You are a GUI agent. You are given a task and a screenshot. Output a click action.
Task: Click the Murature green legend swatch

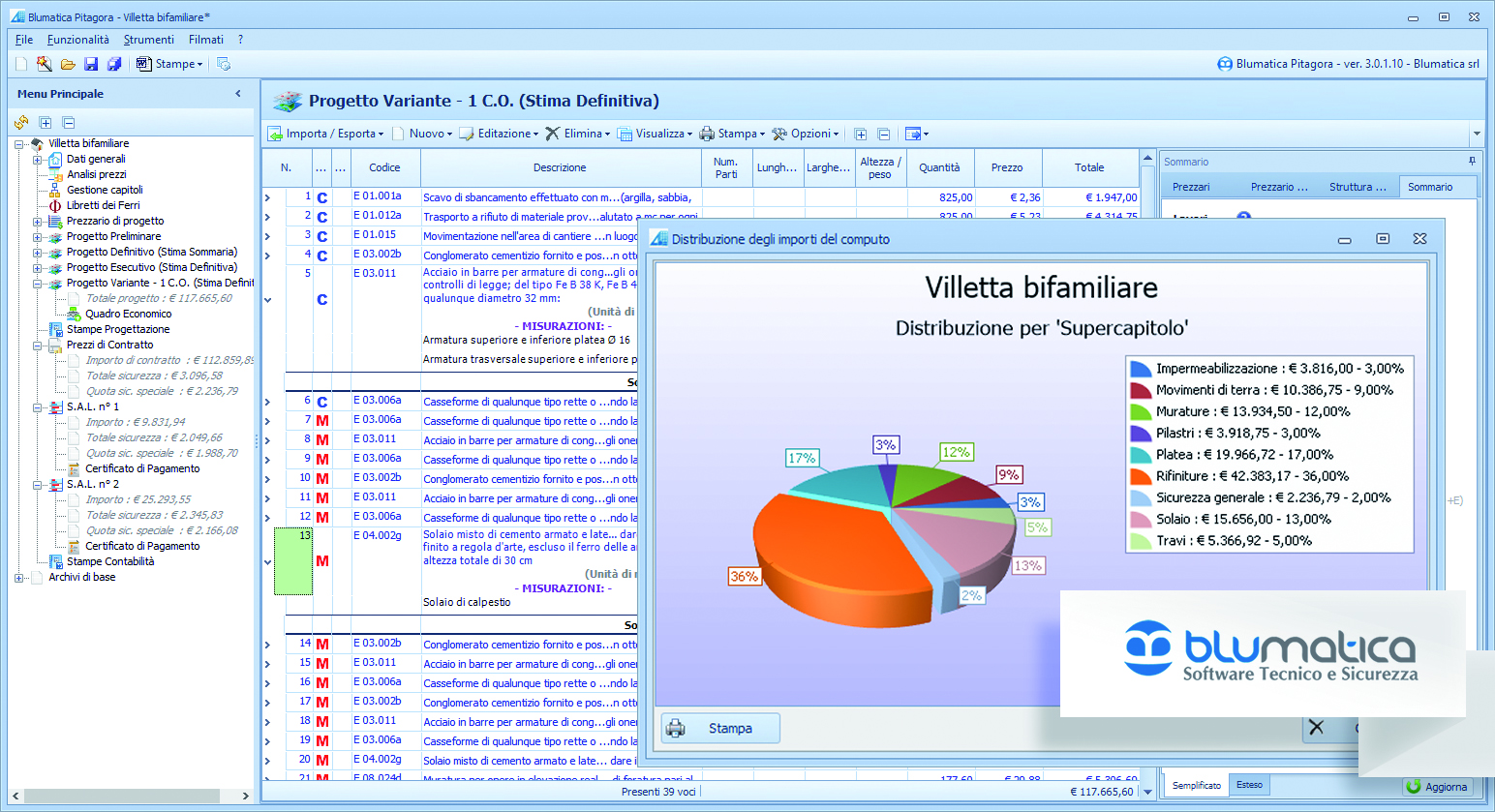click(1141, 411)
